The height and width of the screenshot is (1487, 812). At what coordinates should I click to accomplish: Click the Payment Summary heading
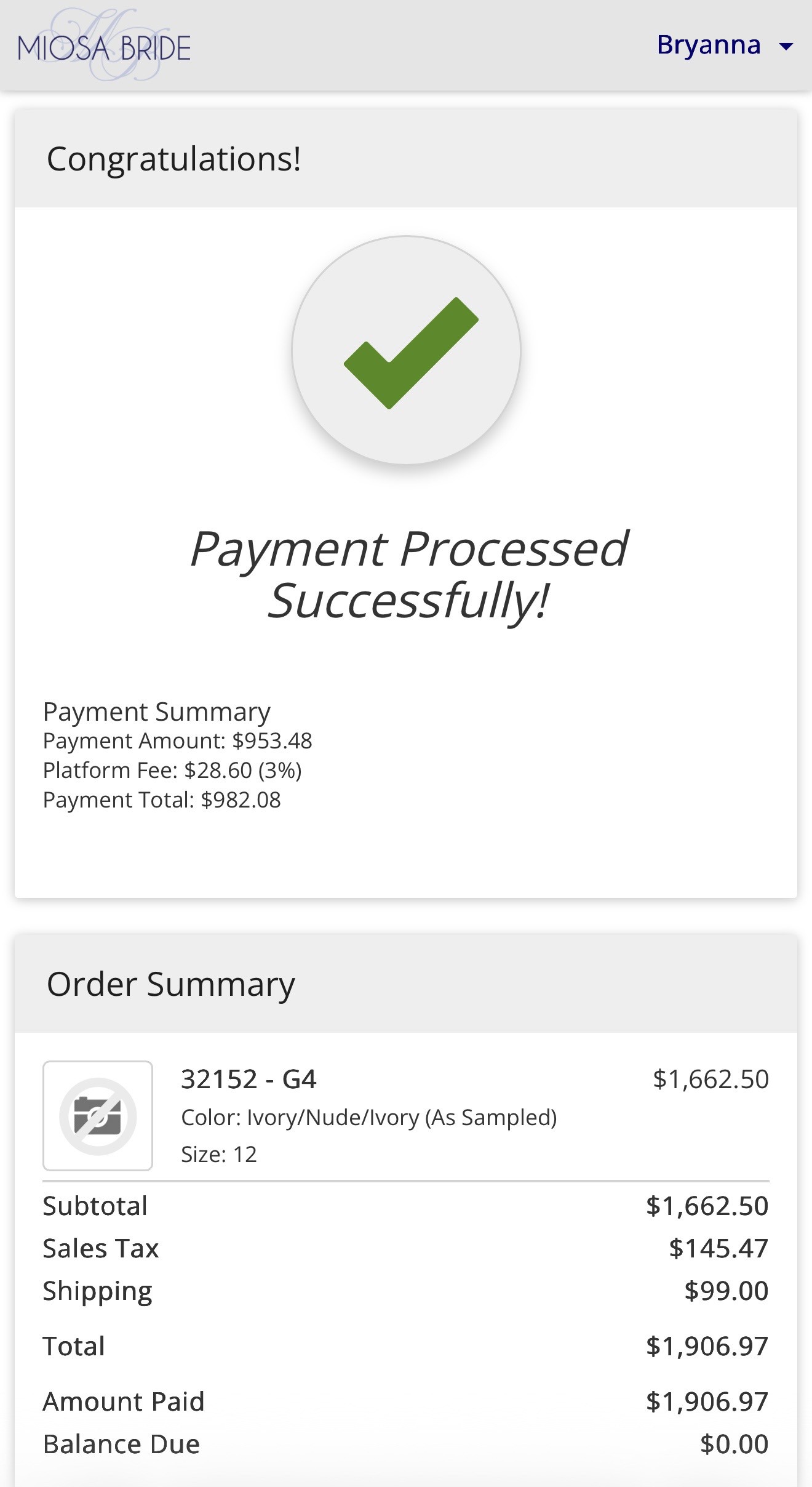pyautogui.click(x=156, y=711)
